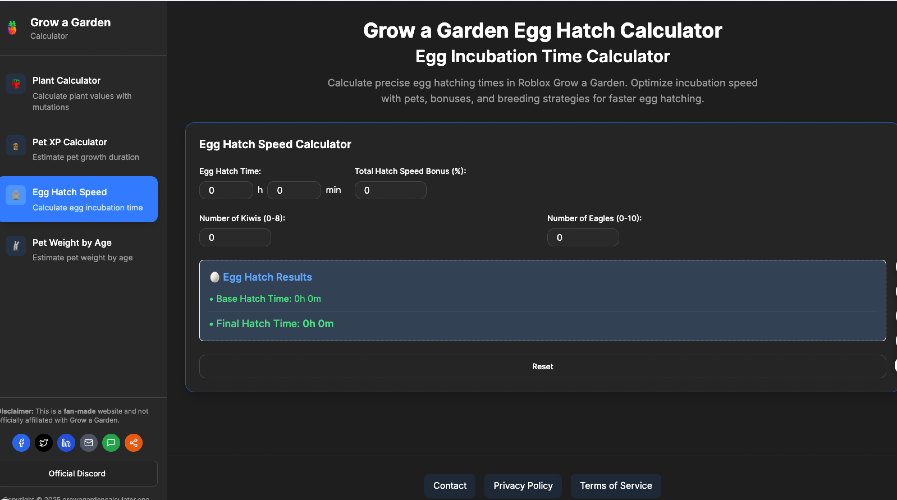Viewport: 897px width, 500px height.
Task: Click the Disclaimer text in the sidebar
Action: 74,415
